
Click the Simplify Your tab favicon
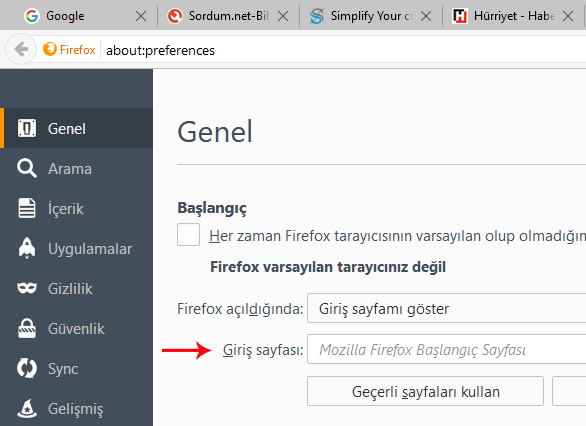point(317,16)
